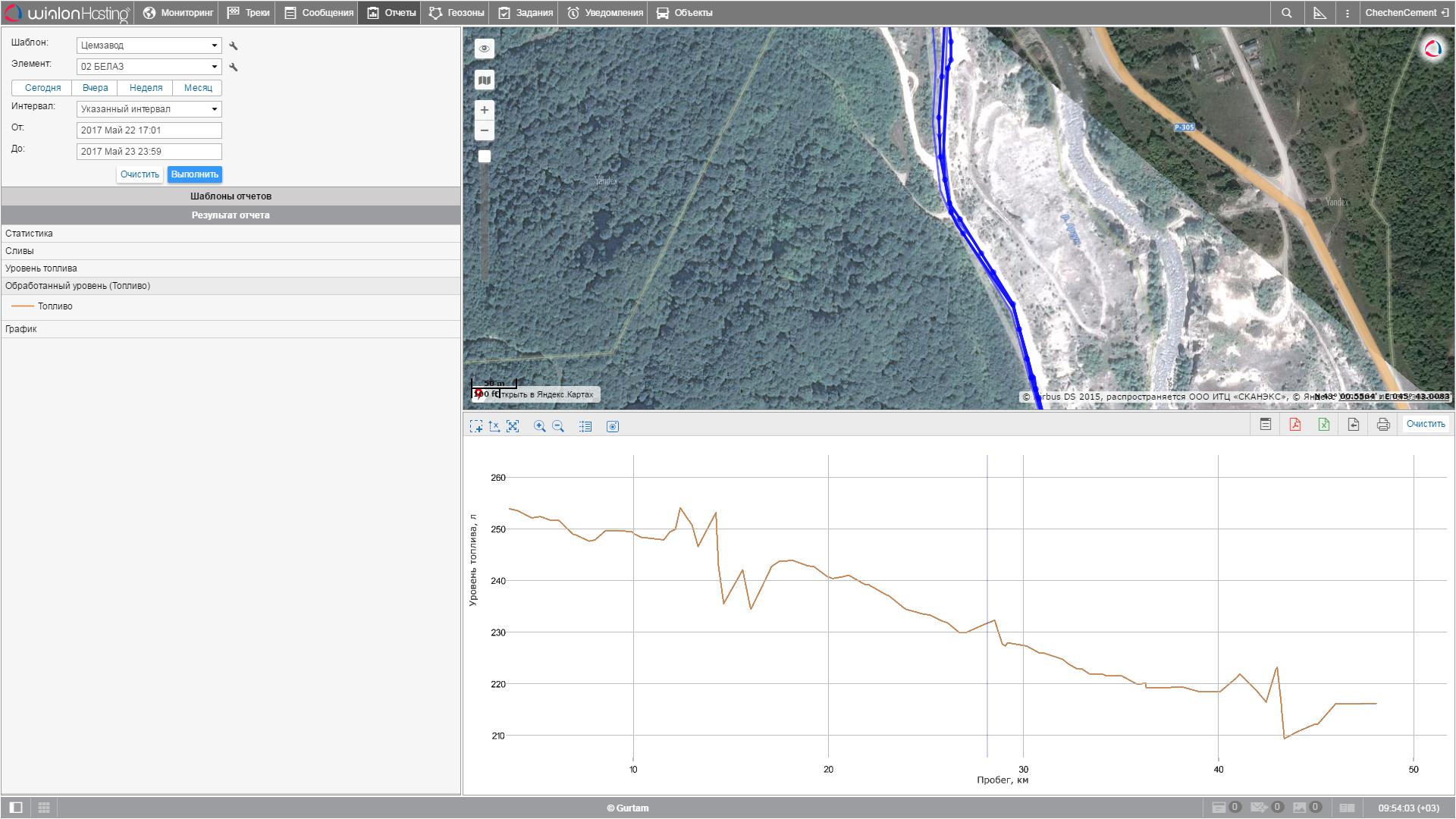Toggle map visibility eye button

(485, 49)
